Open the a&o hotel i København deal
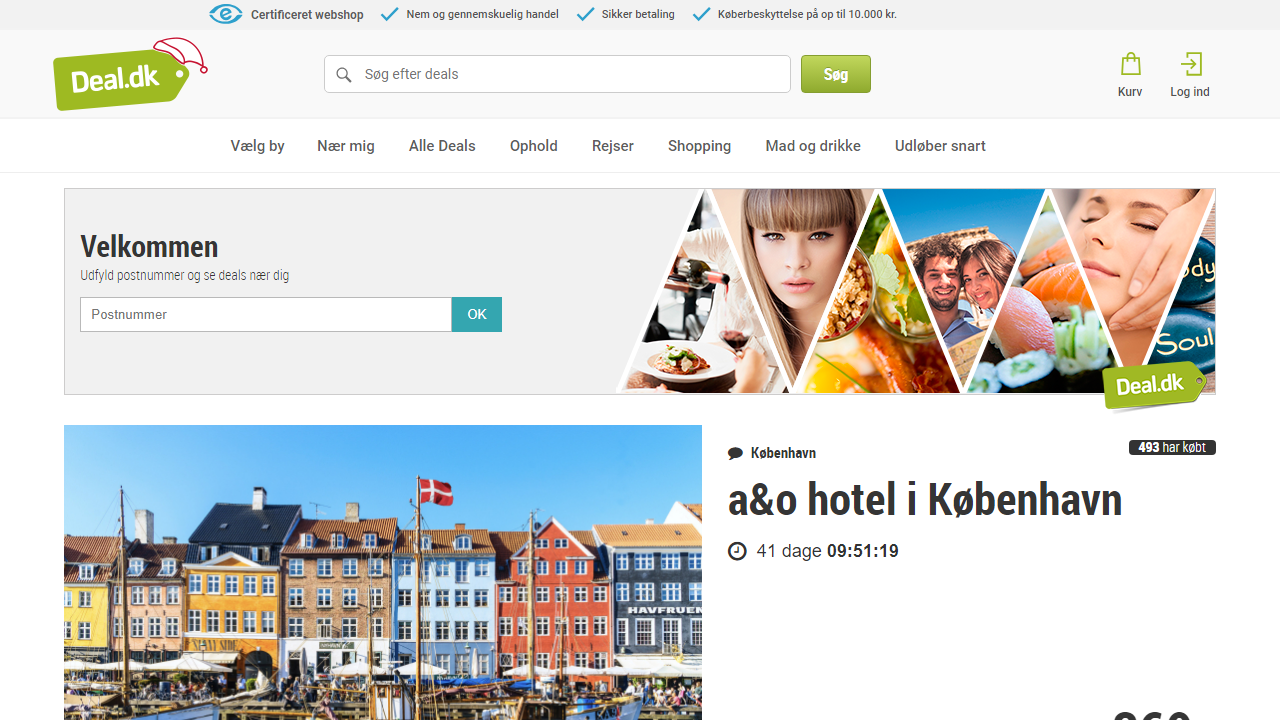This screenshot has height=720, width=1280. (925, 499)
